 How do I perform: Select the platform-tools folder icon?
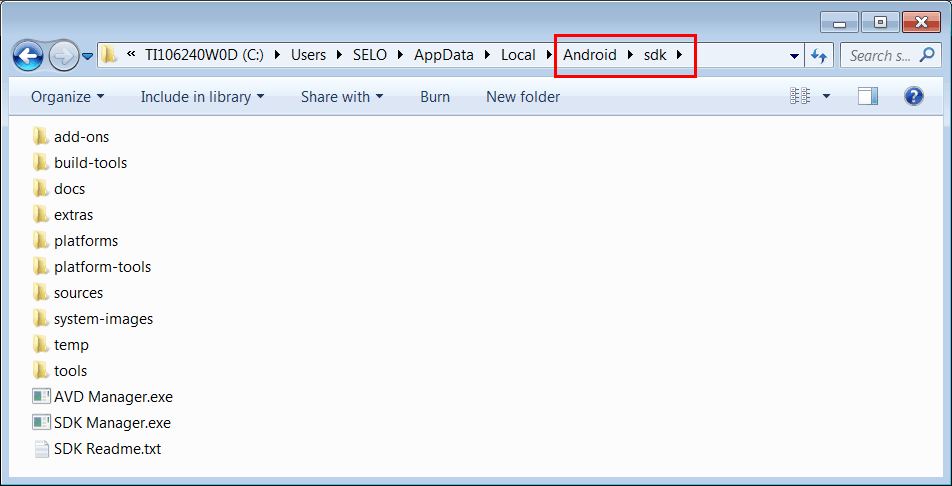click(40, 266)
